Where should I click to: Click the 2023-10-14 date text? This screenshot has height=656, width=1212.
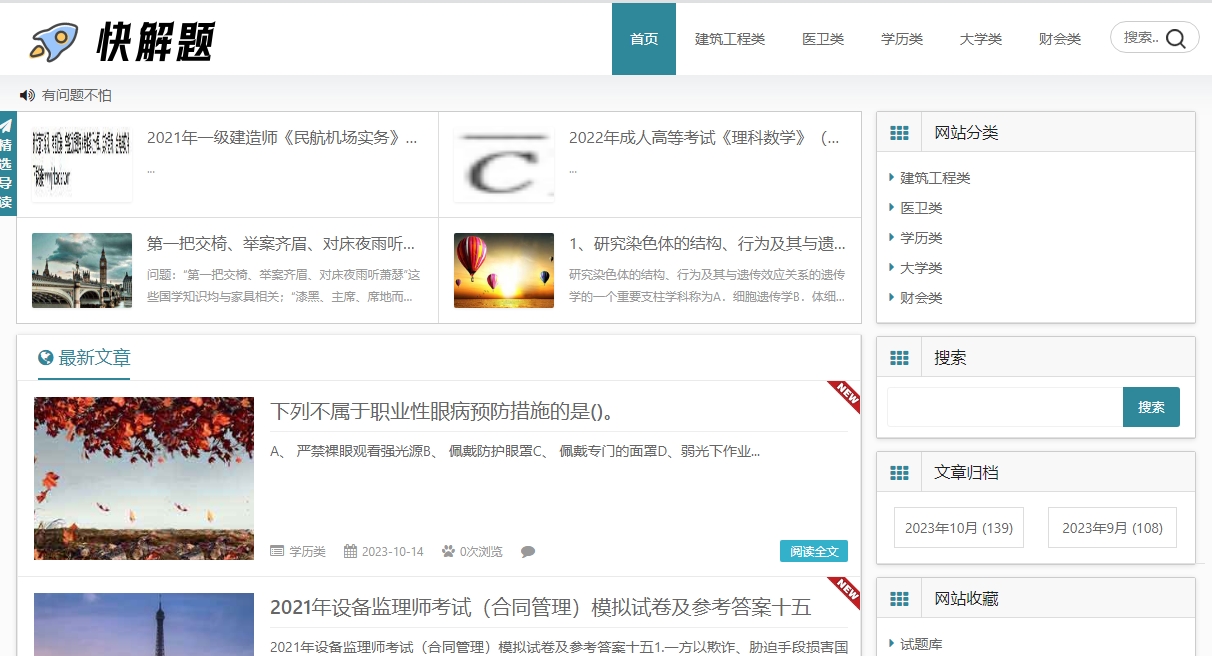coord(393,552)
